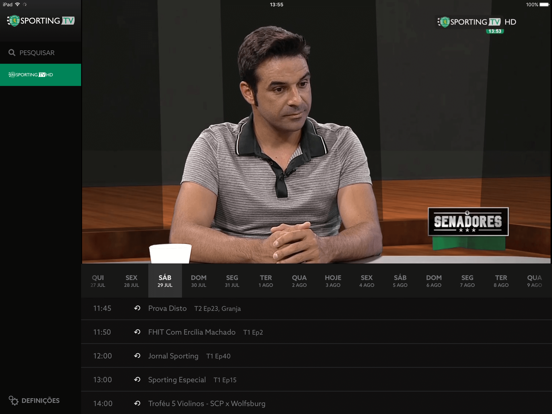Tap the Wi-Fi status icon
Viewport: 552px width, 414px height.
pyautogui.click(x=17, y=4)
